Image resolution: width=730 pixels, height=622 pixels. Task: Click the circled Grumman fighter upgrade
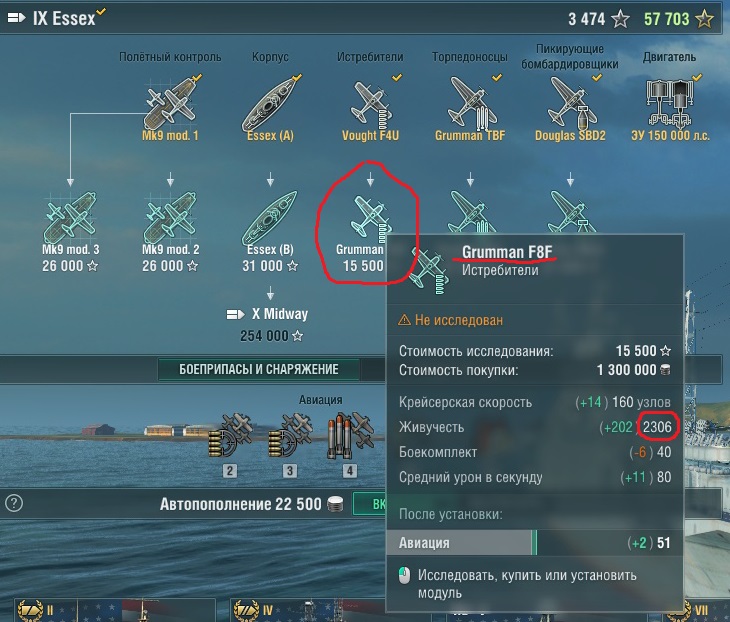[363, 231]
